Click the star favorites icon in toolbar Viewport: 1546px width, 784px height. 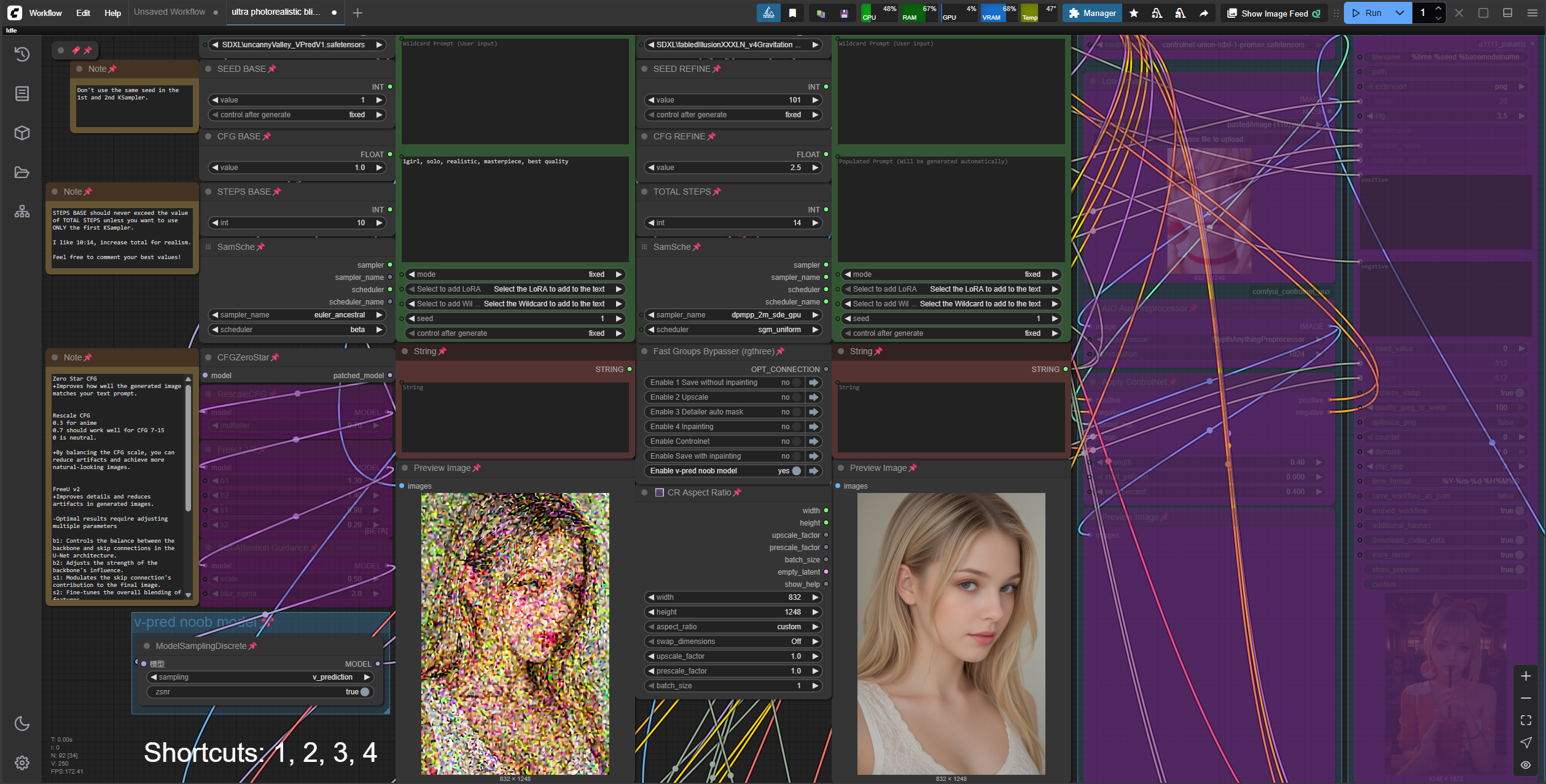[1134, 13]
